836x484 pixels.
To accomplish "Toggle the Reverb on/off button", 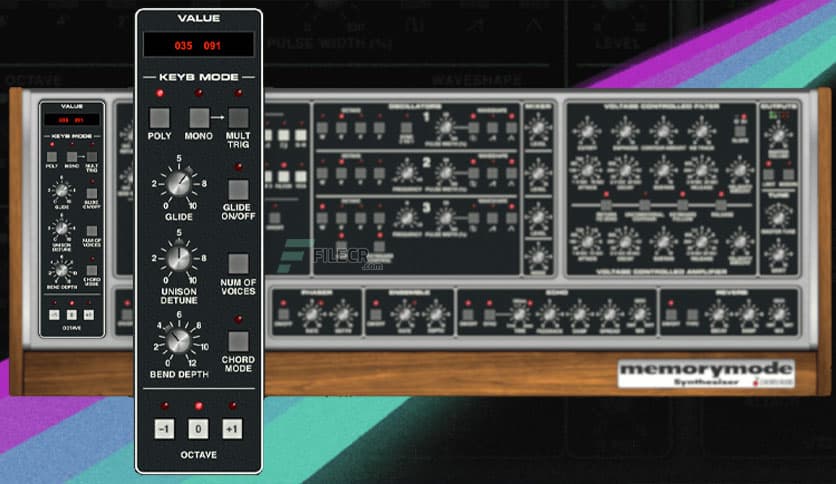I will [x=671, y=314].
